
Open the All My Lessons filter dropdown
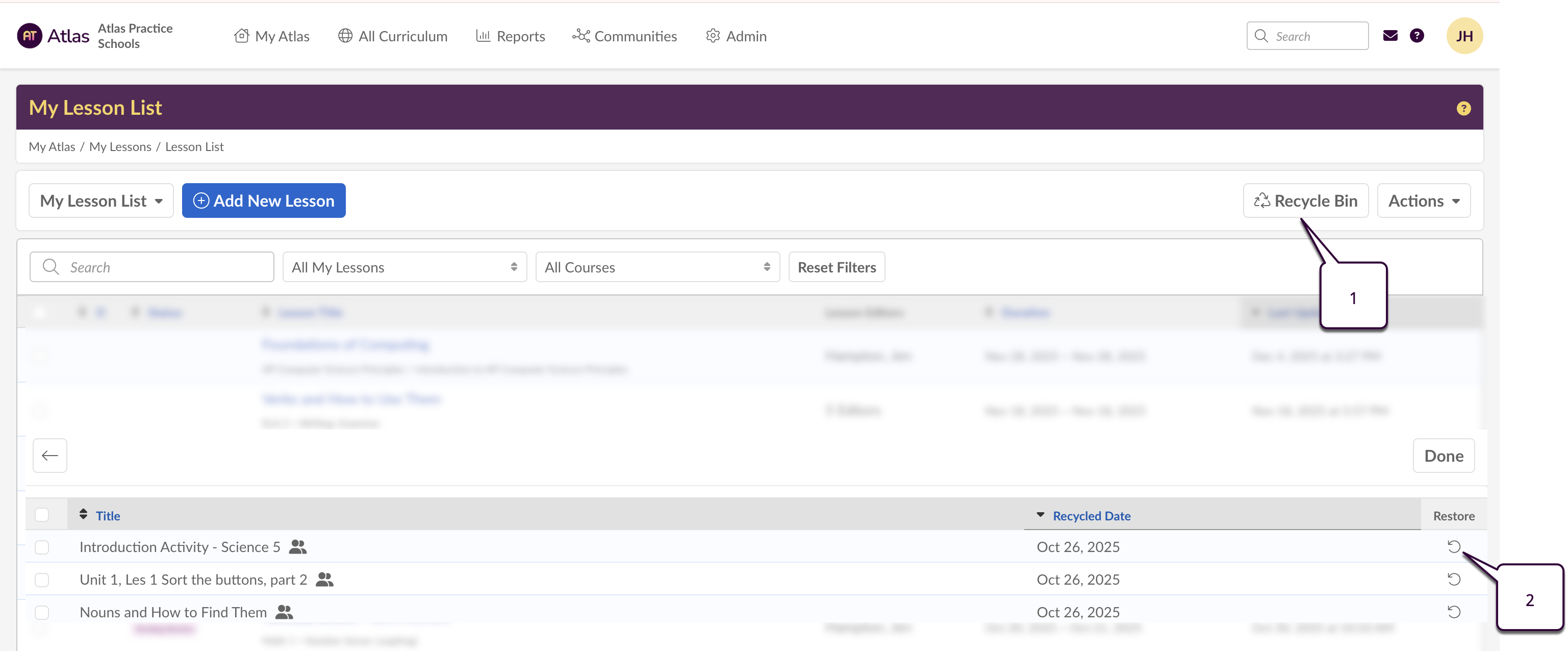point(404,267)
